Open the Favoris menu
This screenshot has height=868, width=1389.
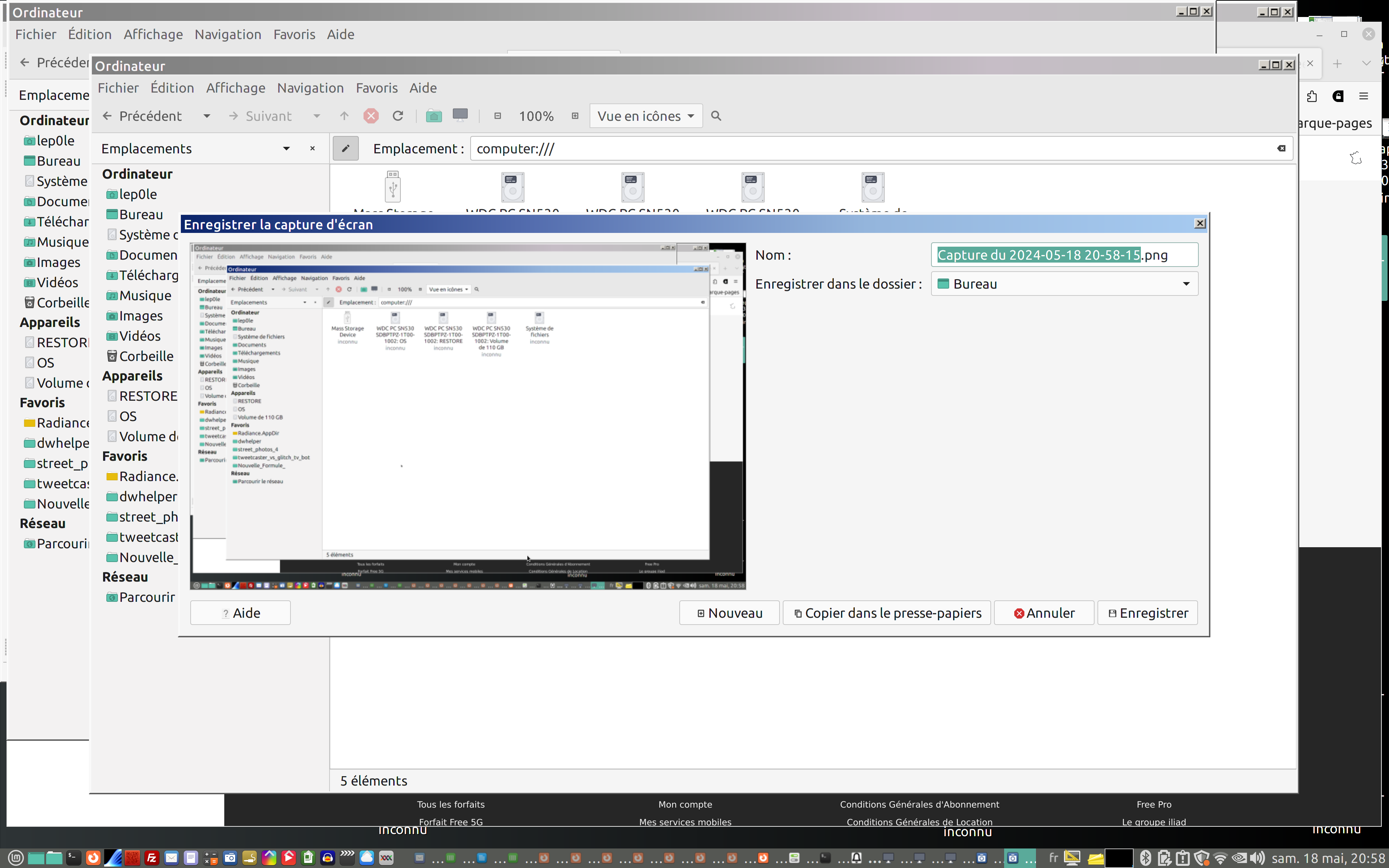click(376, 88)
